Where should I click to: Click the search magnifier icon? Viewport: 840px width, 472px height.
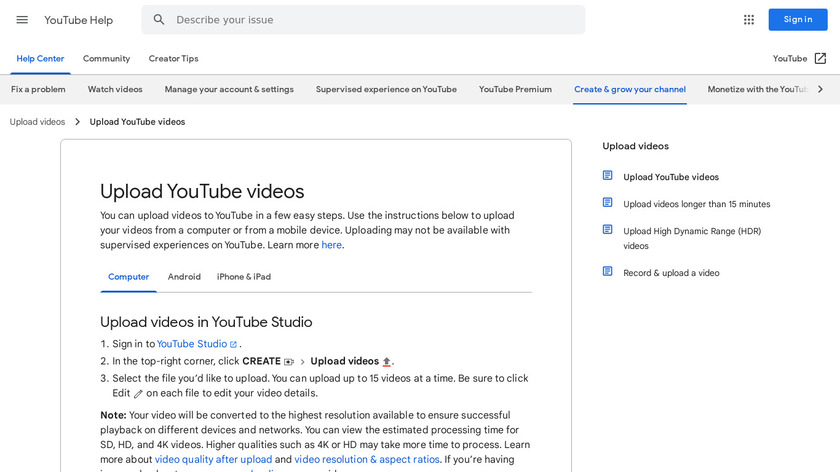tap(159, 20)
